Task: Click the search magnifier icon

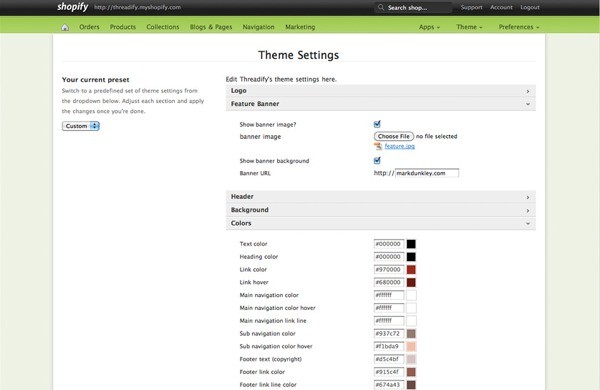Action: pos(381,7)
